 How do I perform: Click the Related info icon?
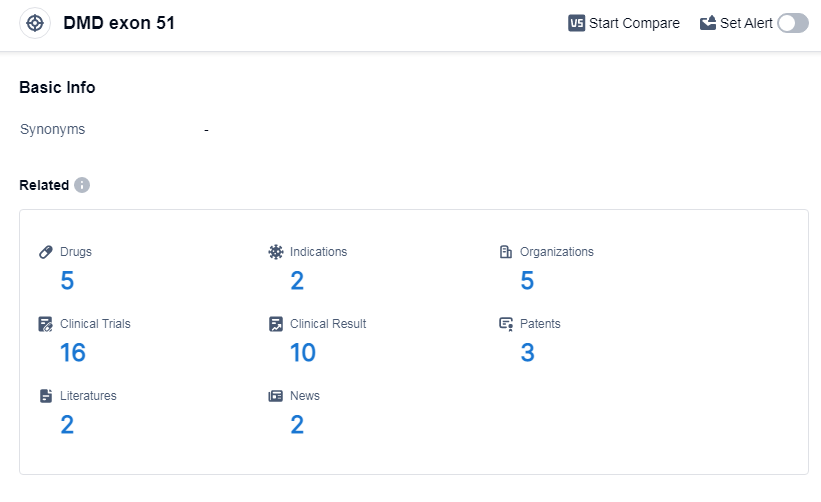pyautogui.click(x=82, y=185)
